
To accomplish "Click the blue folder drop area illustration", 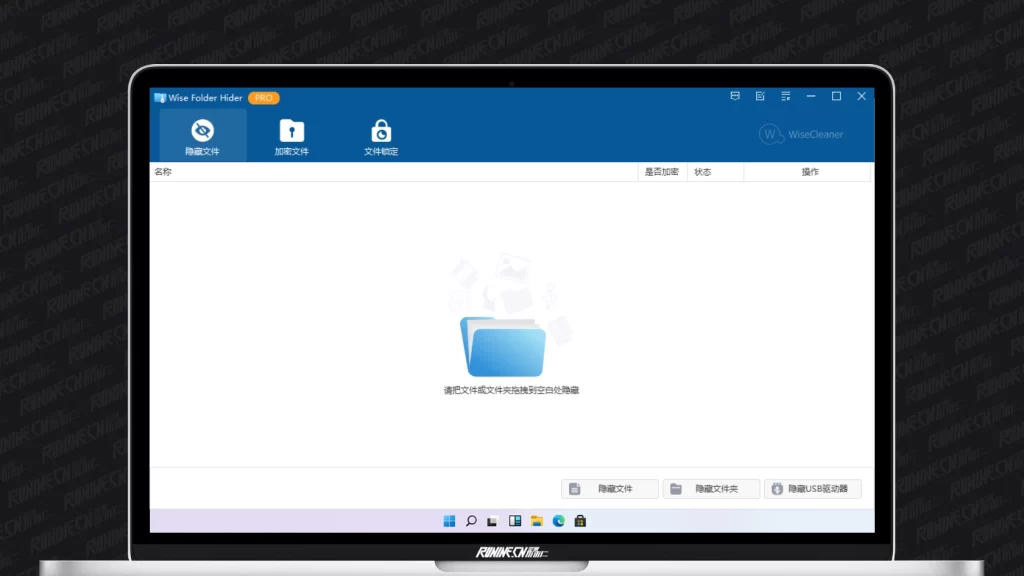I will [x=503, y=345].
